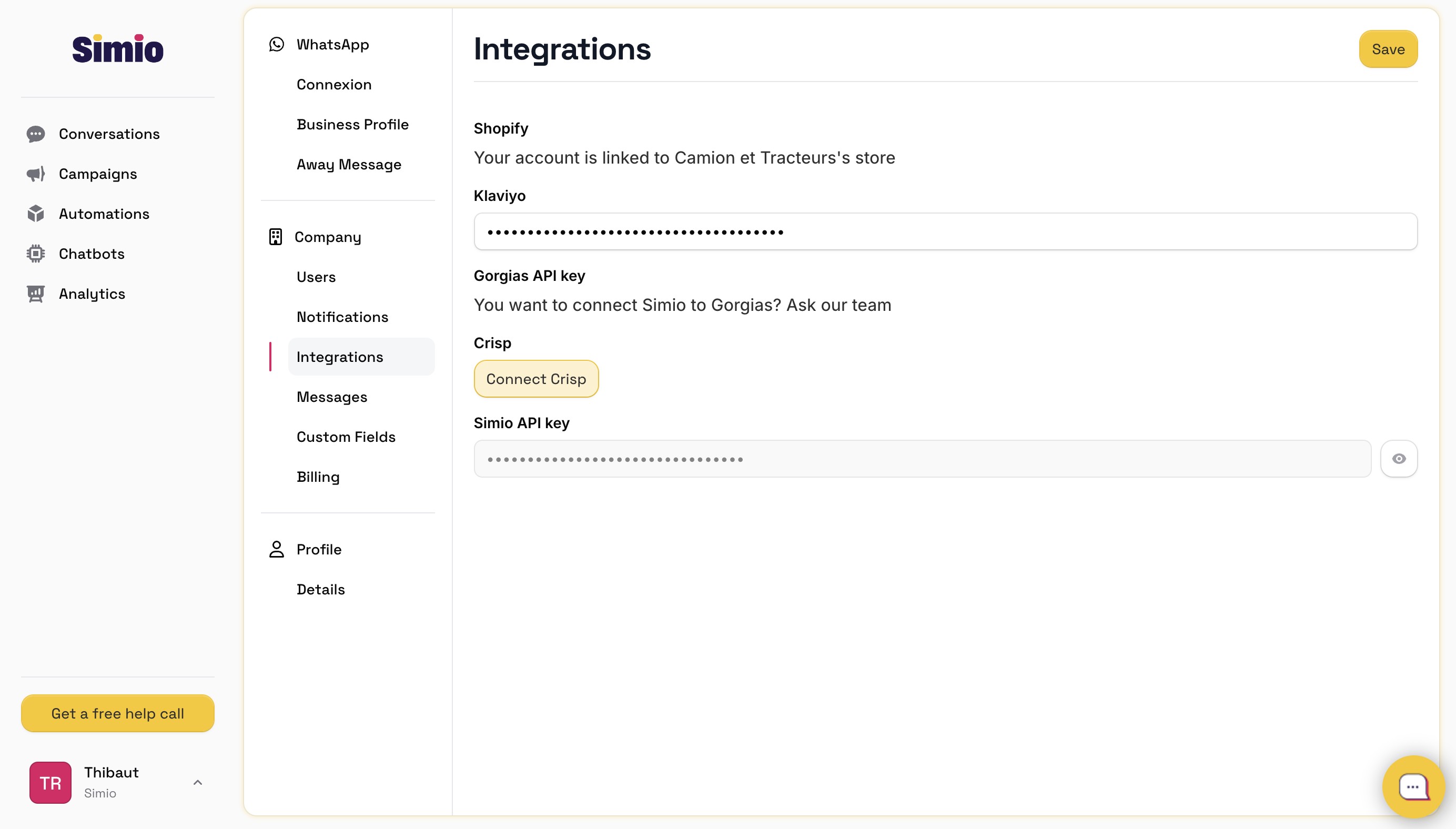Image resolution: width=1456 pixels, height=829 pixels.
Task: Click Get a free help call
Action: pyautogui.click(x=118, y=713)
